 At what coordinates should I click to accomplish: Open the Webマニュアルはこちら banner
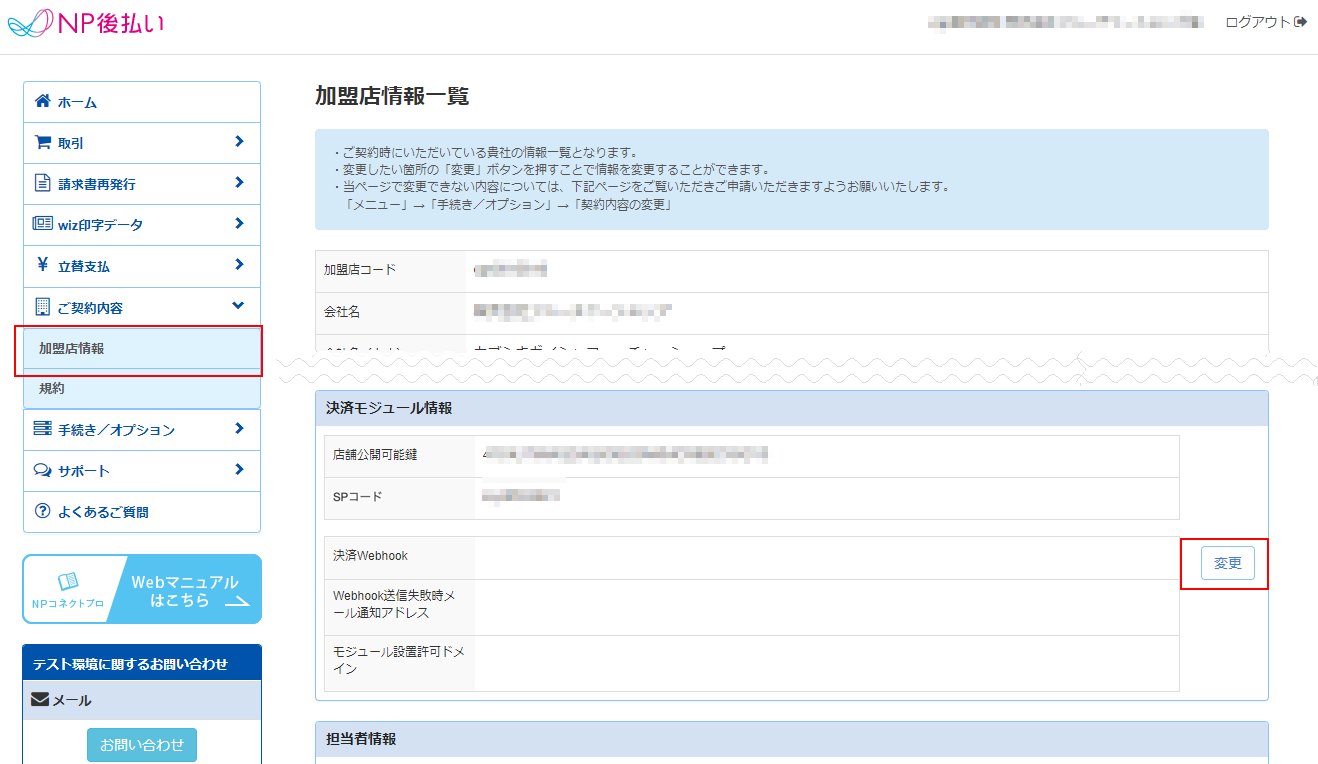142,590
